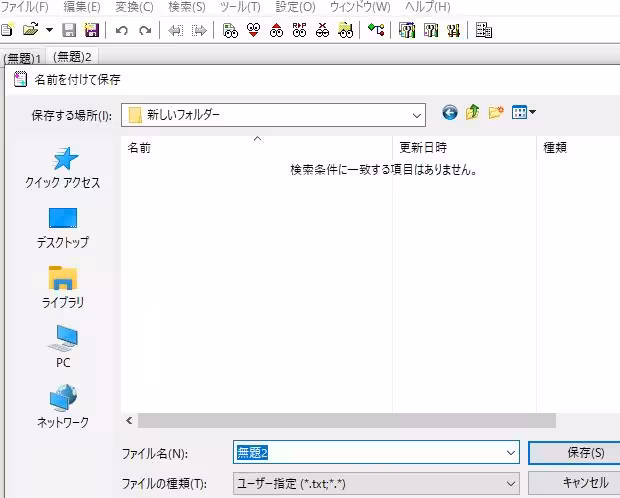
Task: Click the Save (floppy disk) toolbar icon
Action: [x=69, y=30]
